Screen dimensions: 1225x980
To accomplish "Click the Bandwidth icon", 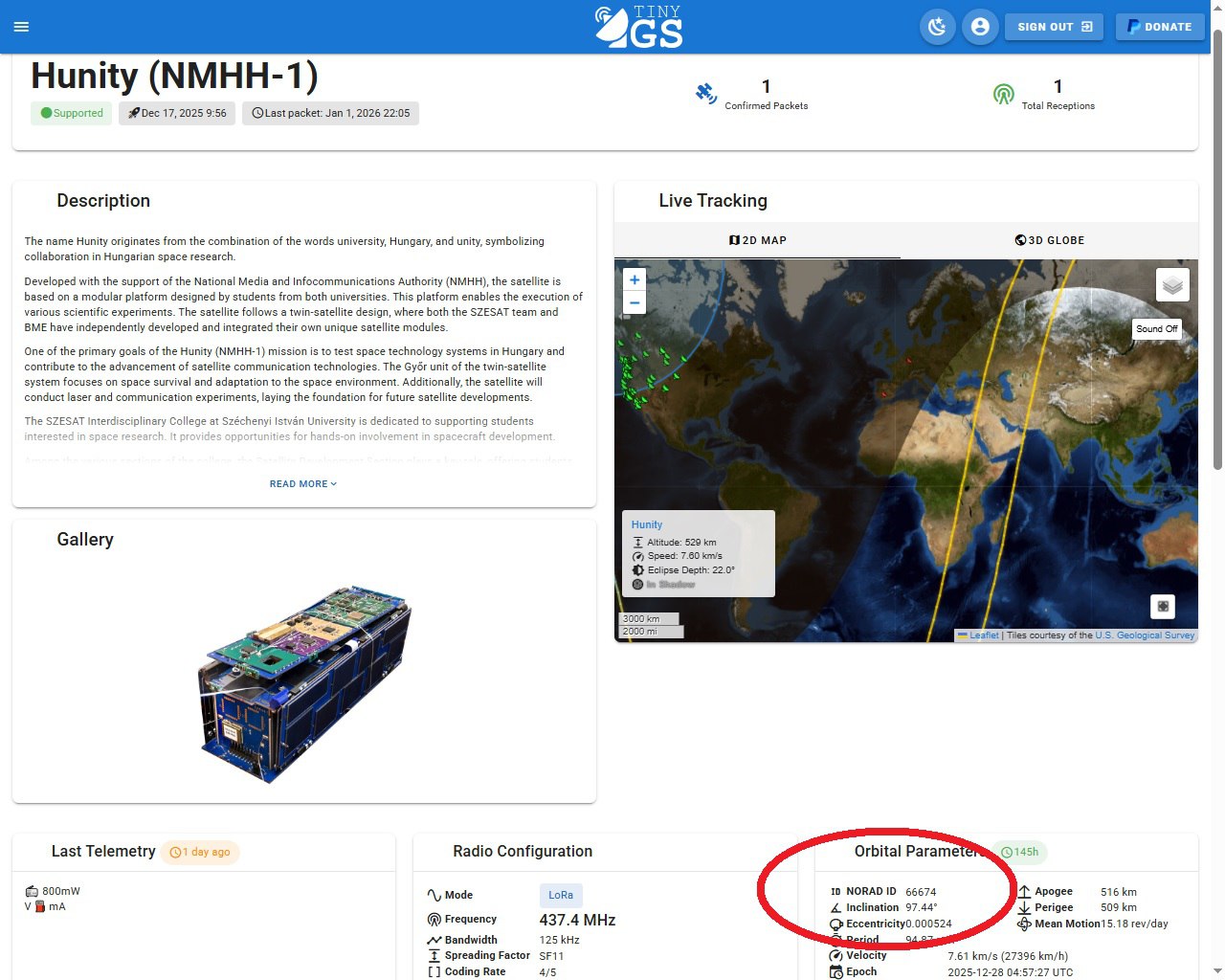I will pyautogui.click(x=434, y=941).
